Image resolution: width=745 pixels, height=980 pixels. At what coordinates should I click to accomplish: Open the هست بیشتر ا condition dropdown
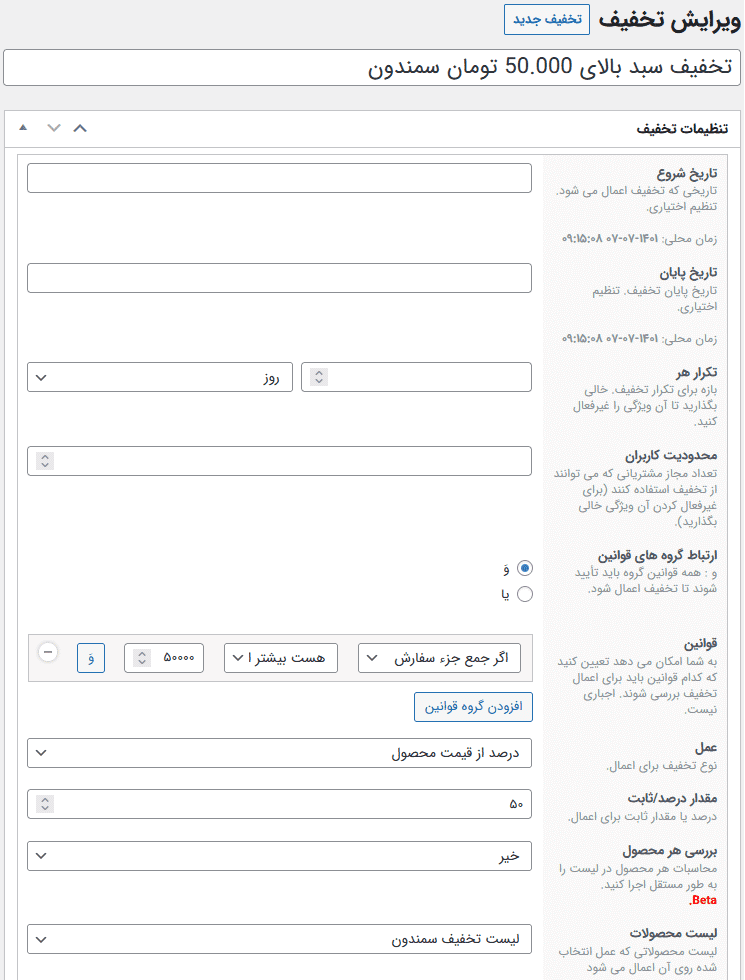pyautogui.click(x=281, y=658)
